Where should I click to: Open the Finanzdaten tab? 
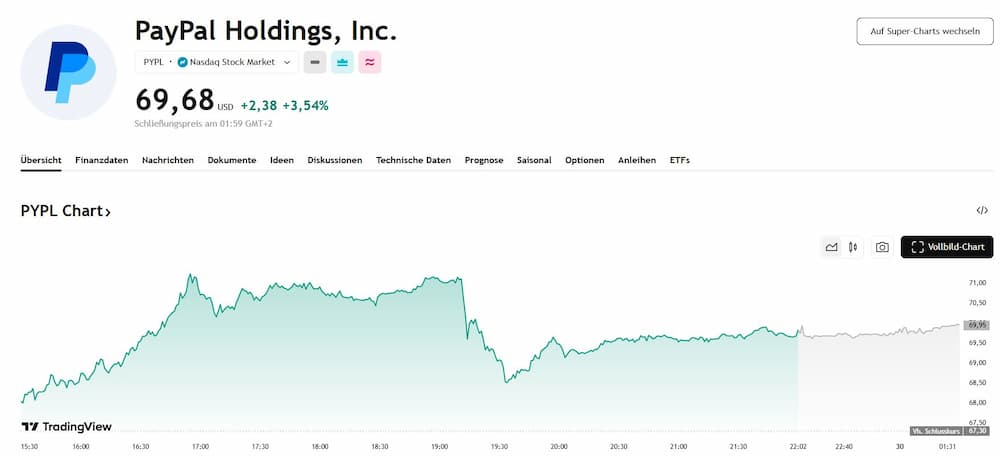[101, 160]
